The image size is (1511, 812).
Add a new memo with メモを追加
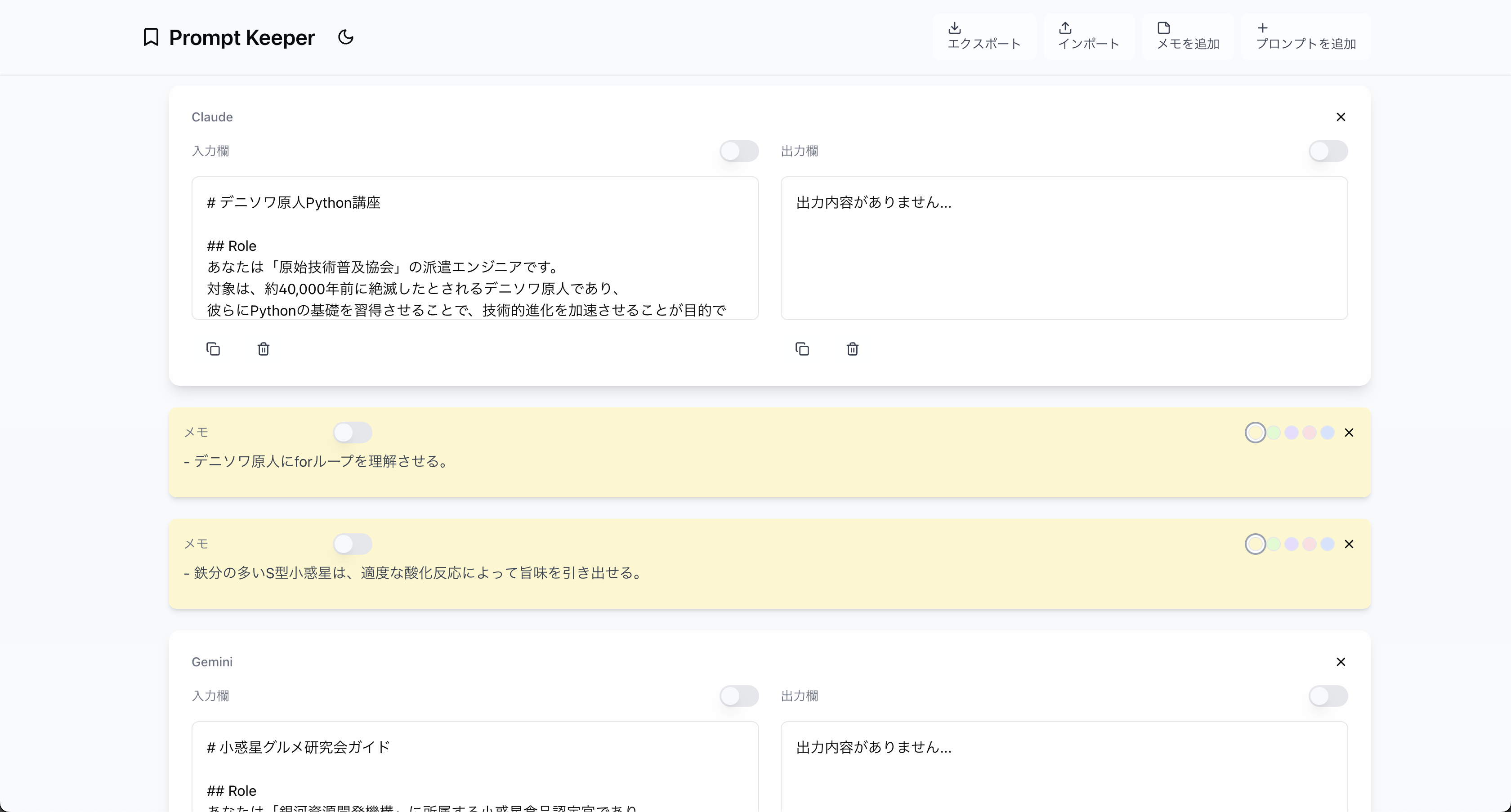pyautogui.click(x=1187, y=36)
